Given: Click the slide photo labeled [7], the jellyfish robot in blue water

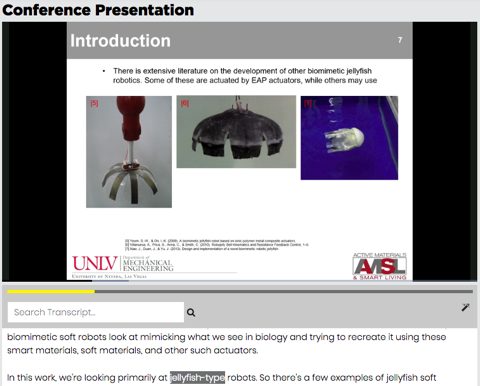Looking at the screenshot, I should click(349, 138).
